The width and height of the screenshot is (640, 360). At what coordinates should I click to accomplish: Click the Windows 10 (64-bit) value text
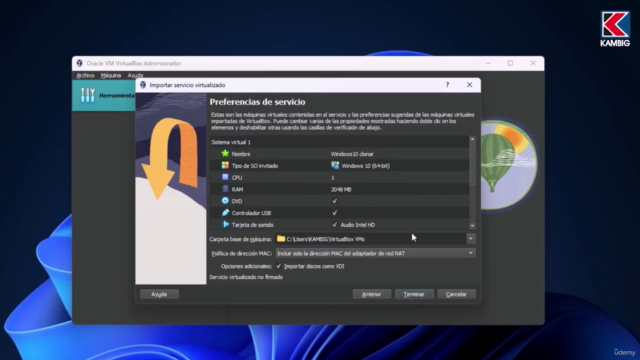pos(365,166)
